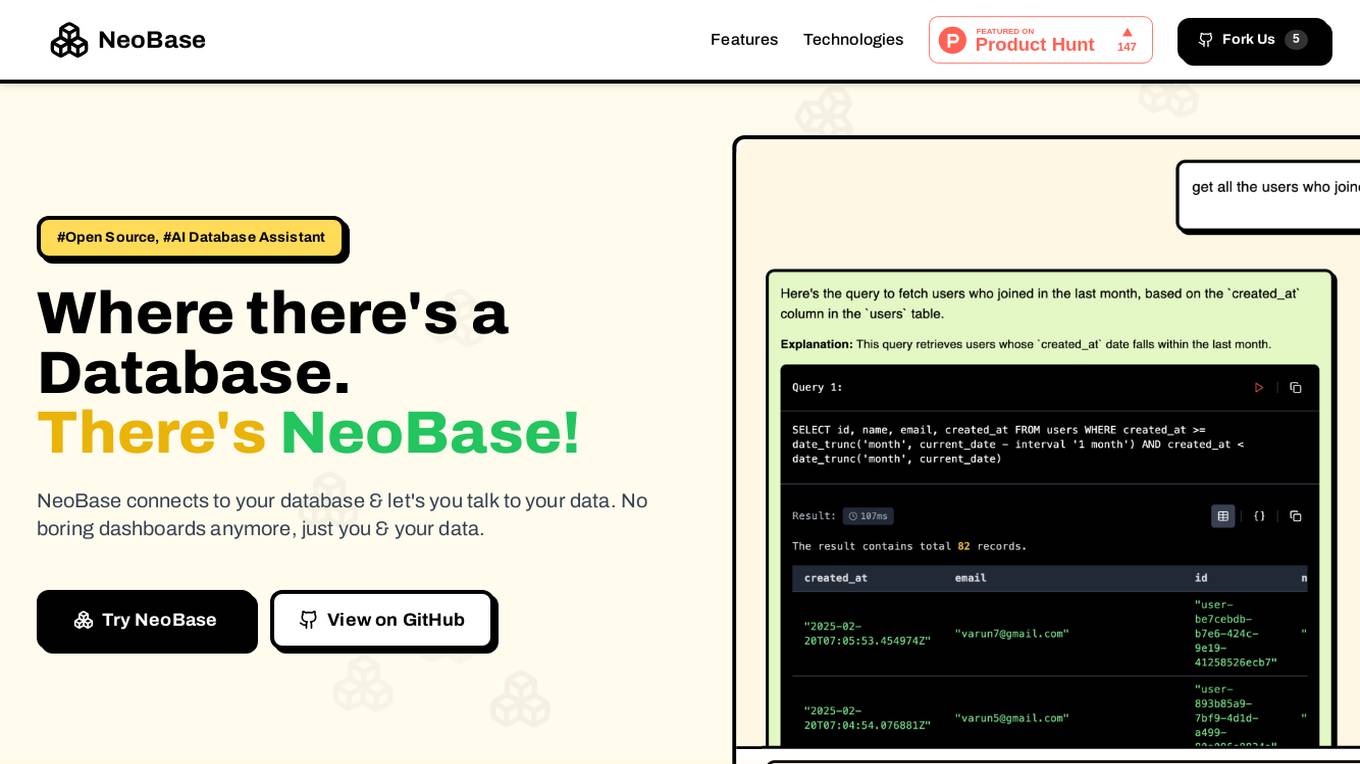
Task: Switch results to JSON braces view
Action: 1259,516
